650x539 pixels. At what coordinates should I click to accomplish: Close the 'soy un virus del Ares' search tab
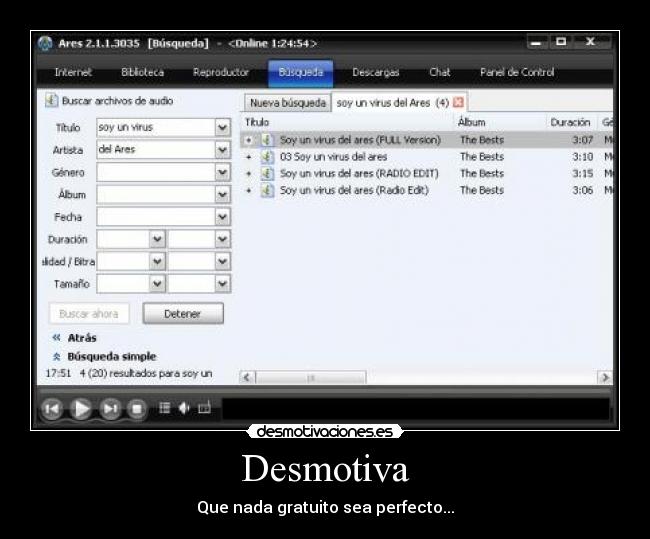[458, 102]
